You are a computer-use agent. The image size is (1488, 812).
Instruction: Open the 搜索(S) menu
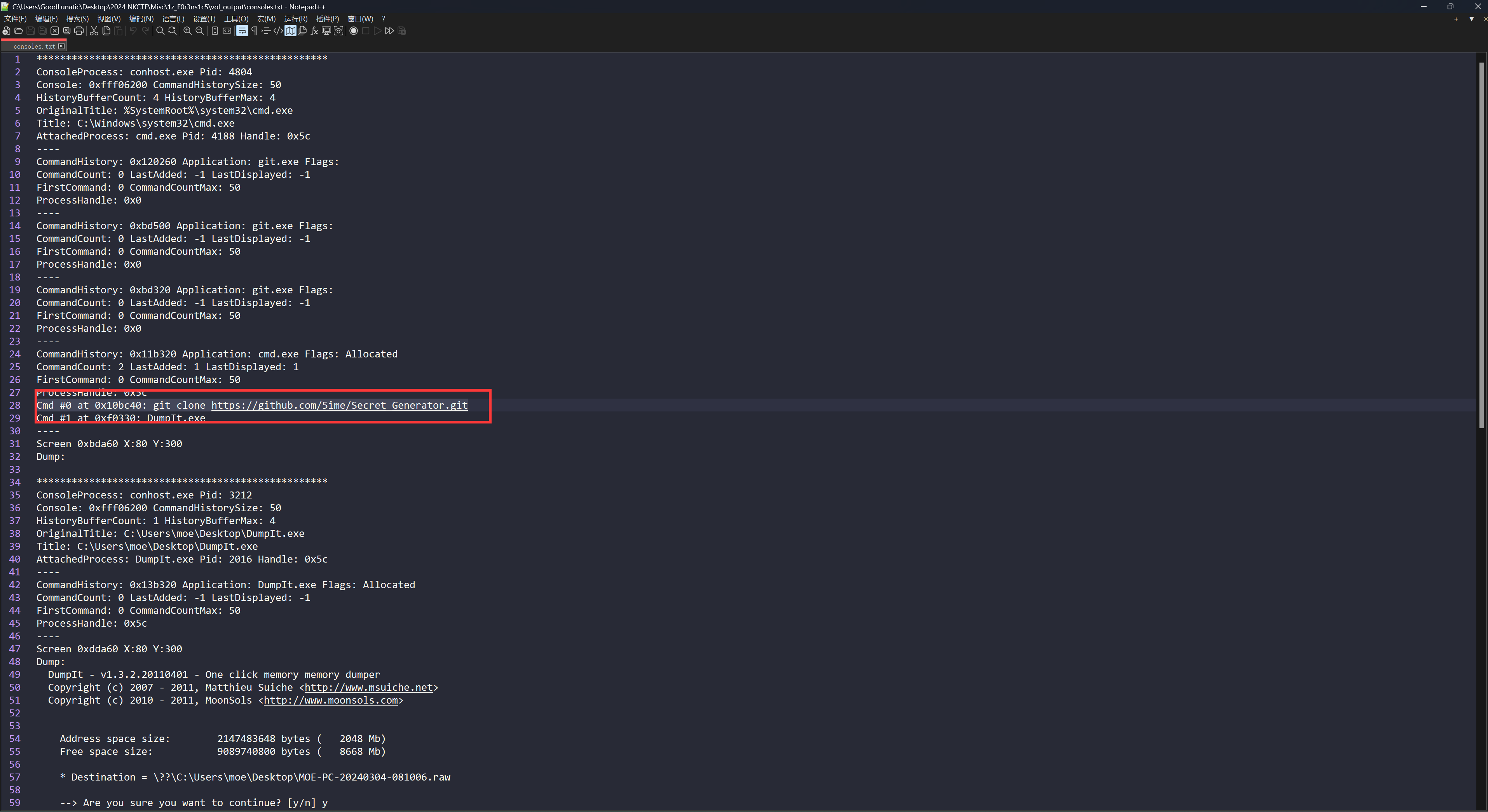click(x=77, y=19)
